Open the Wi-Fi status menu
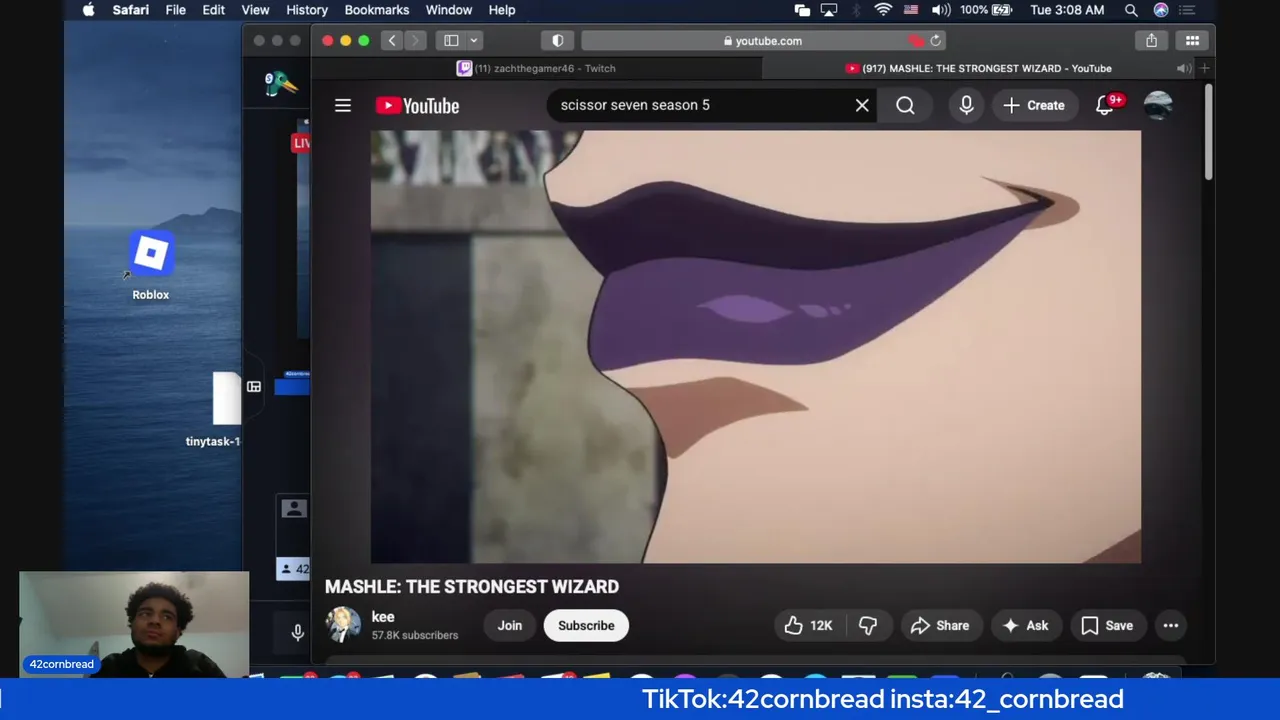The height and width of the screenshot is (720, 1280). pyautogui.click(x=883, y=10)
